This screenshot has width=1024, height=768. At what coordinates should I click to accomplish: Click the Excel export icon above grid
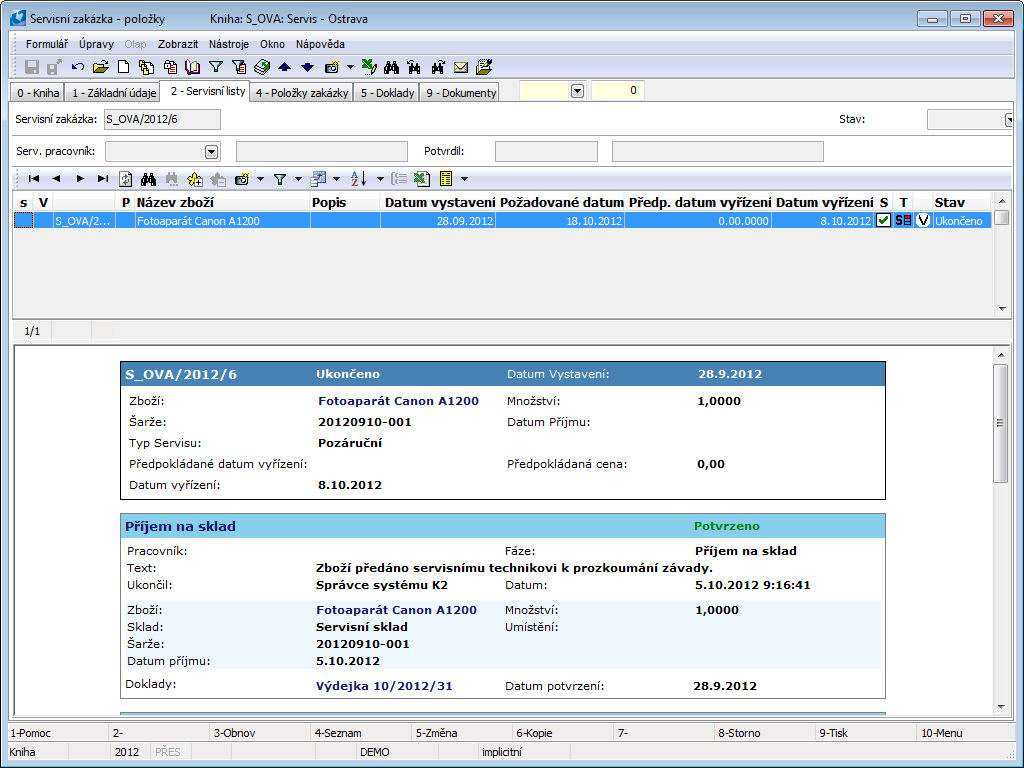click(422, 179)
